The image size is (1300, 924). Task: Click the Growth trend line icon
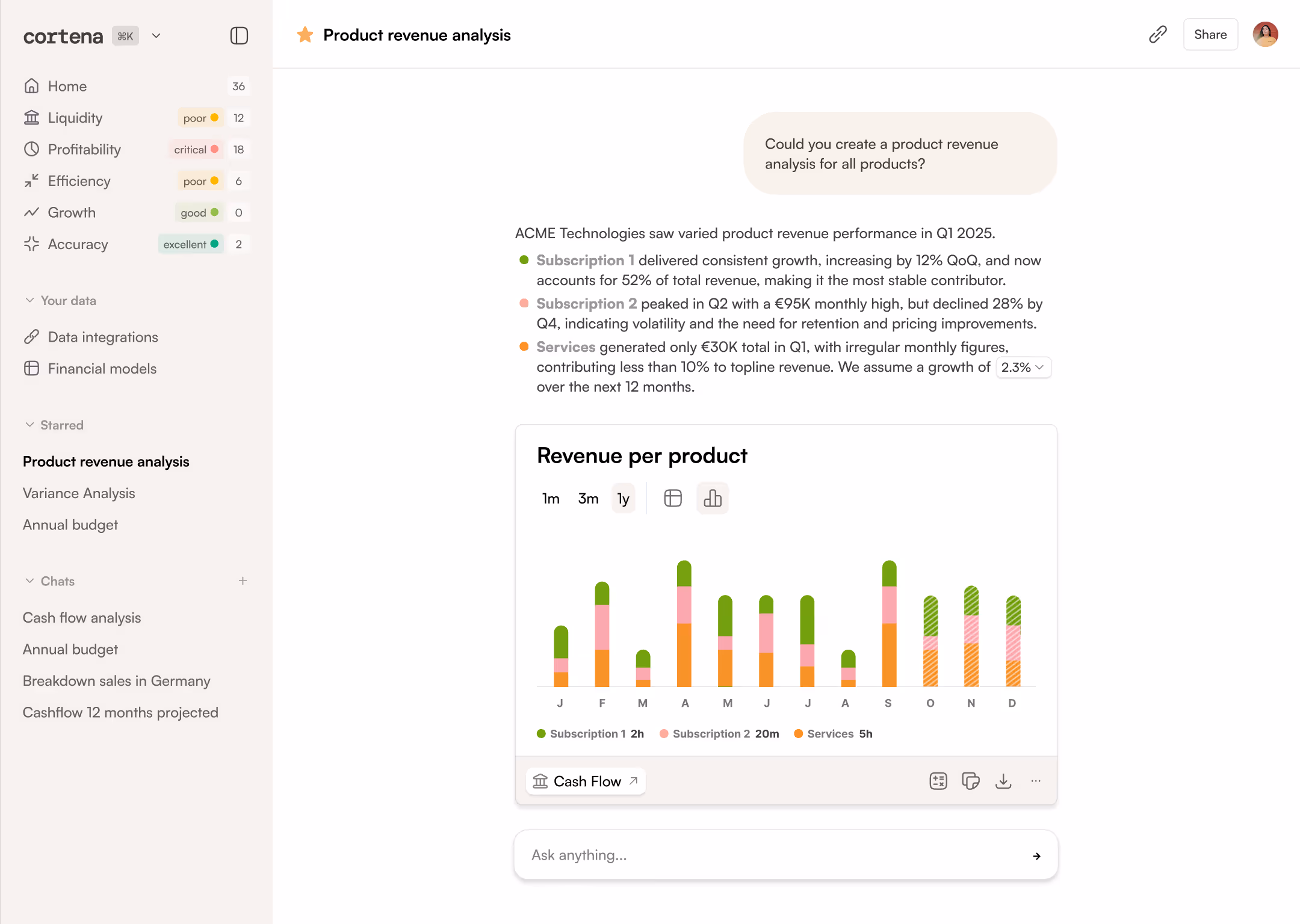tap(31, 212)
